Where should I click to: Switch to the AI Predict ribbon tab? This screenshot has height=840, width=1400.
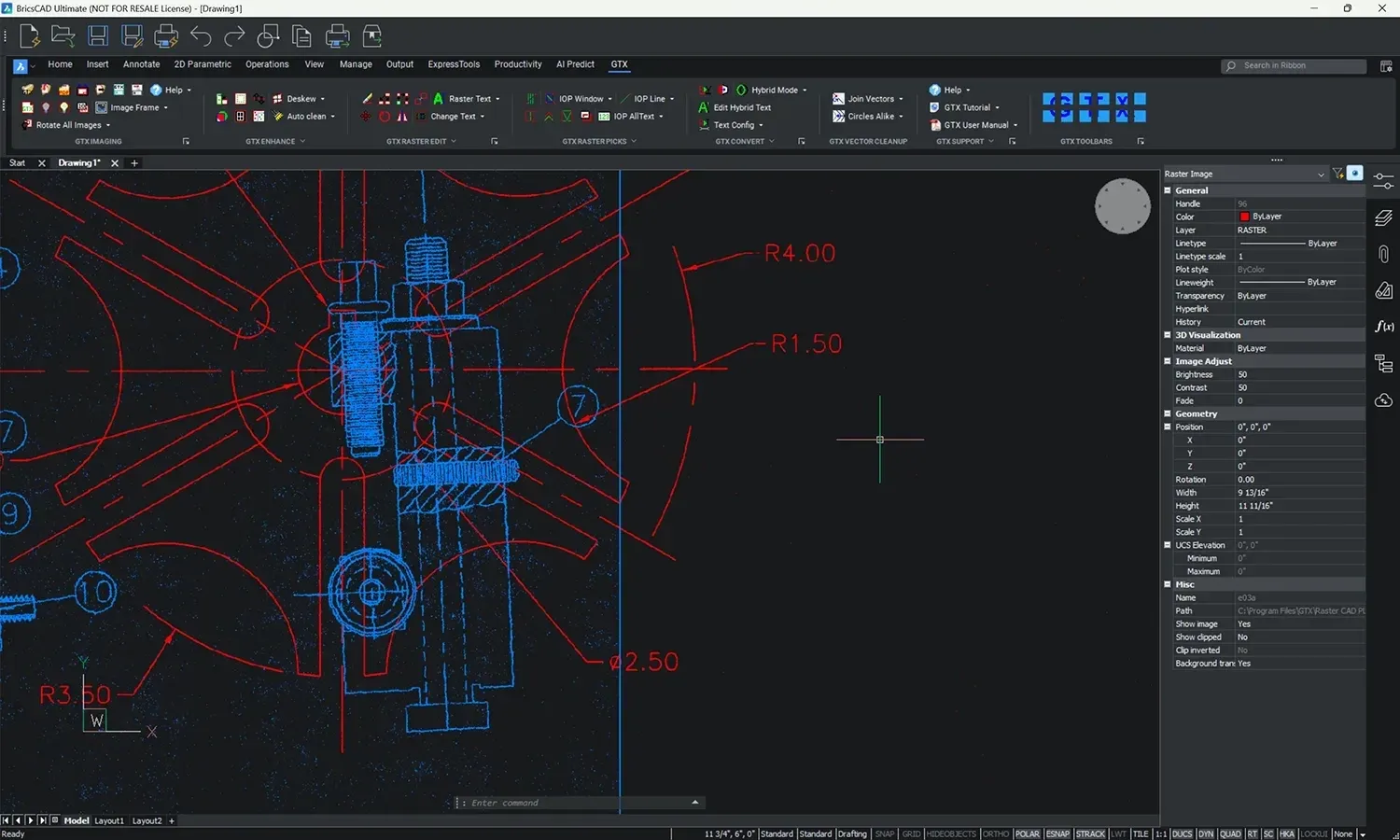(575, 64)
